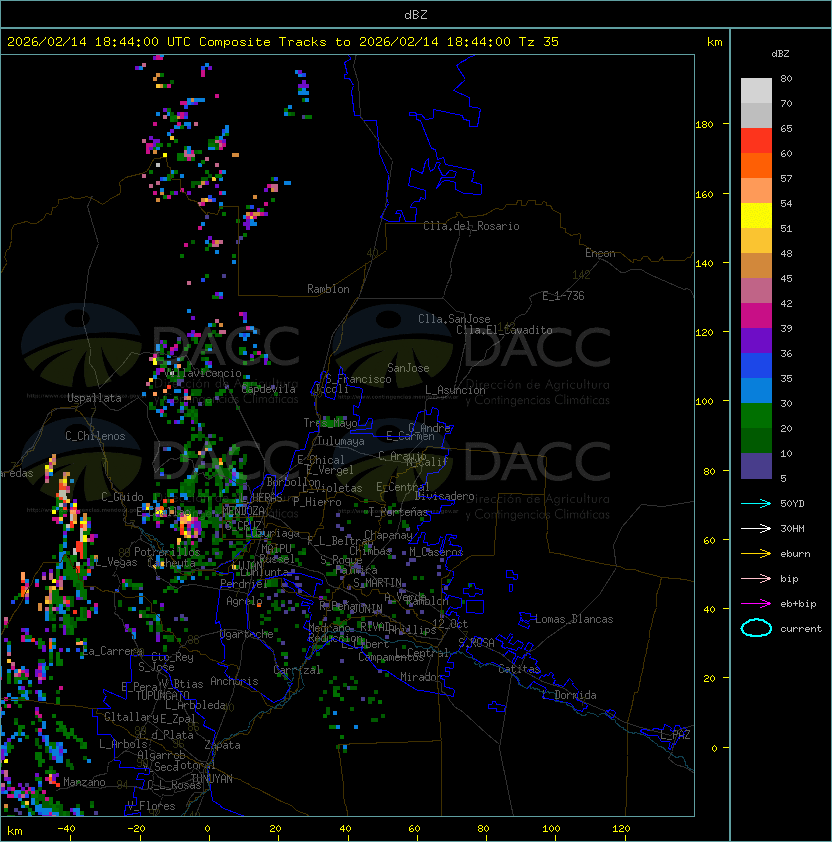Viewport: 832px width, 842px height.
Task: Click the 'SanJose' map label
Action: 408,368
